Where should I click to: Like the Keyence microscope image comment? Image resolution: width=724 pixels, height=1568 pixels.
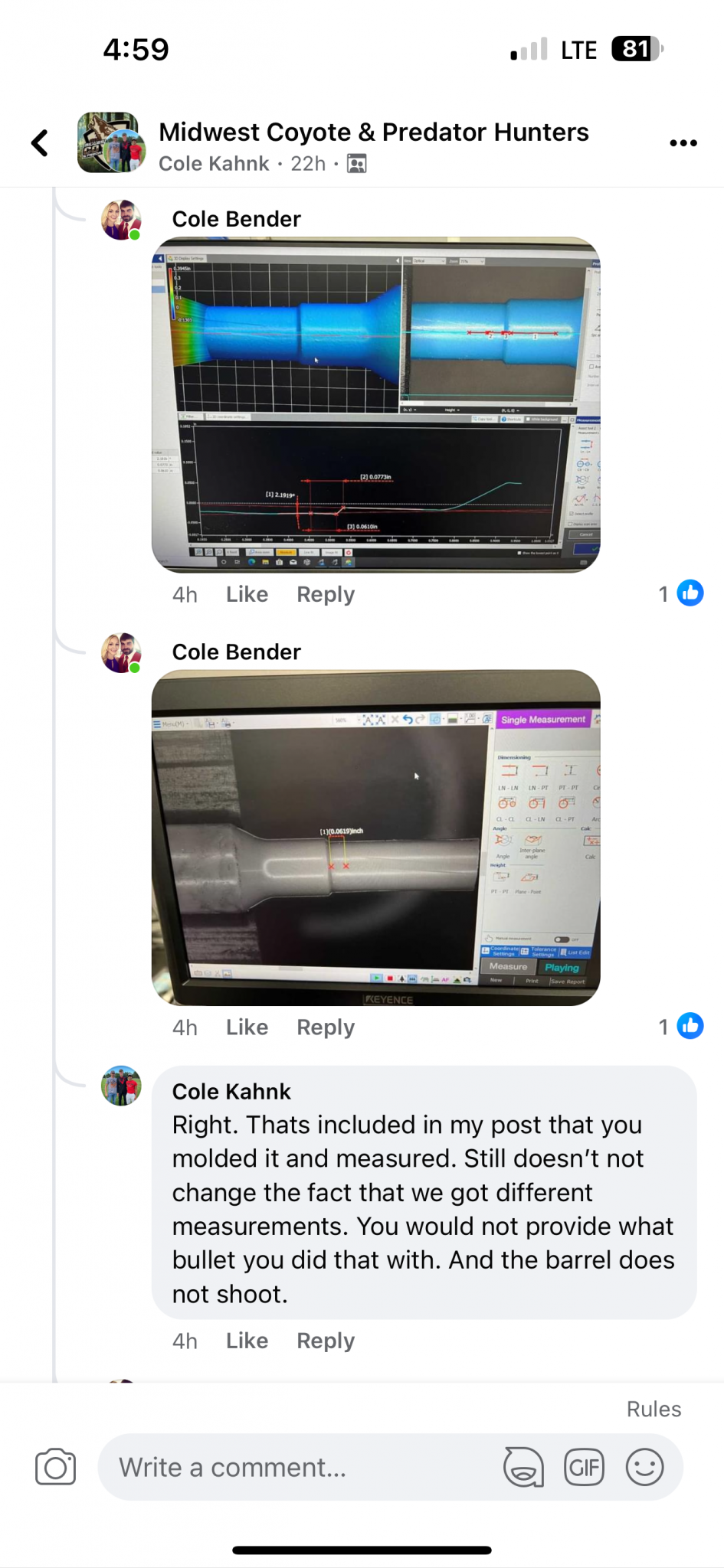pyautogui.click(x=247, y=1027)
